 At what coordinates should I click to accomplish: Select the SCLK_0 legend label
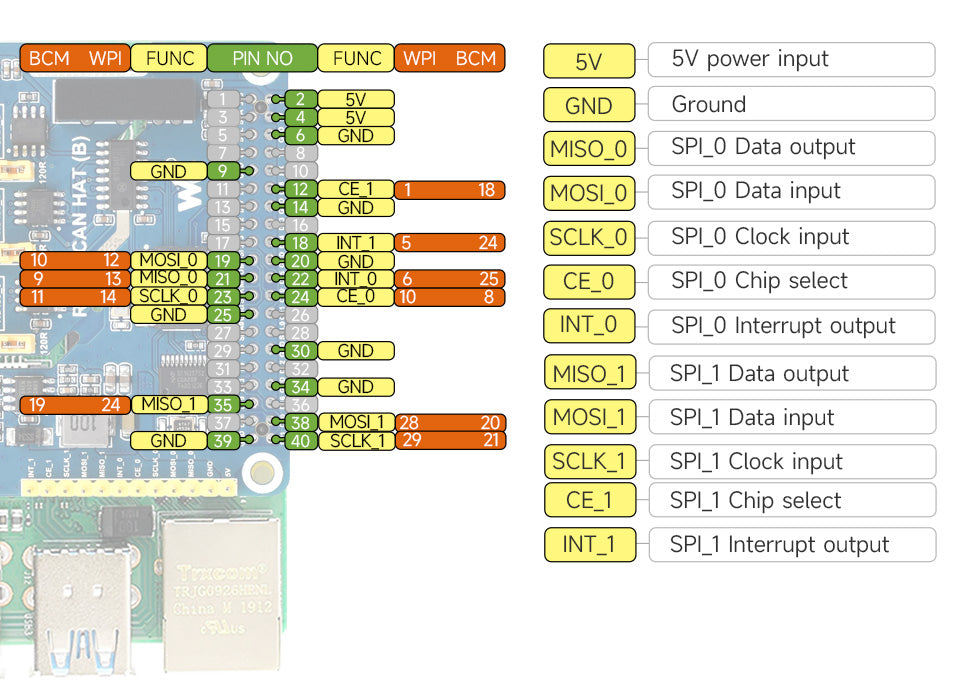(x=589, y=238)
